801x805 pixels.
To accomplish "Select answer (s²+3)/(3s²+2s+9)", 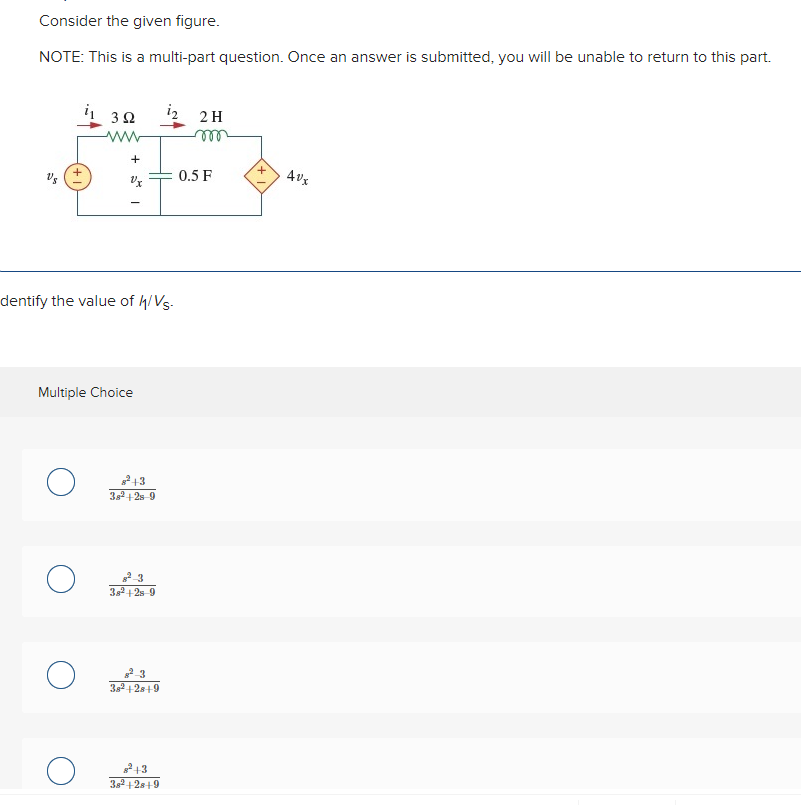I will pos(60,771).
